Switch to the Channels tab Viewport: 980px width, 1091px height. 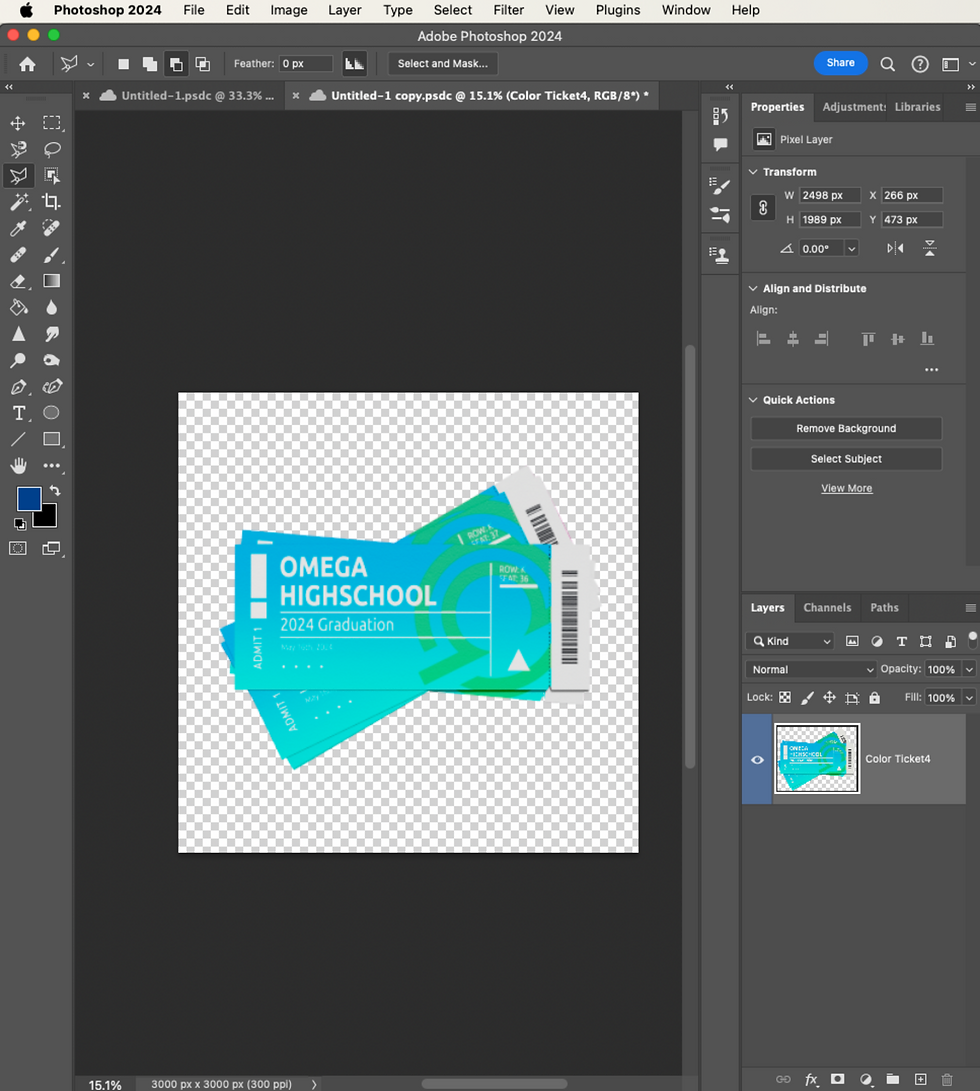point(827,607)
